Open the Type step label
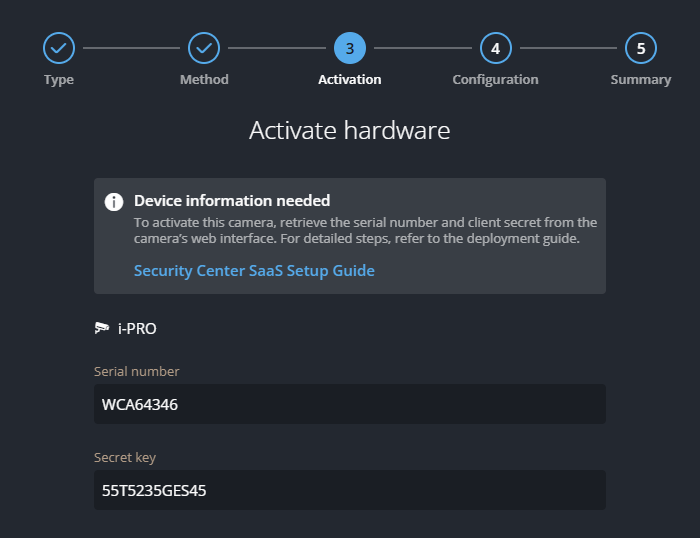Viewport: 700px width, 538px height. coord(59,80)
